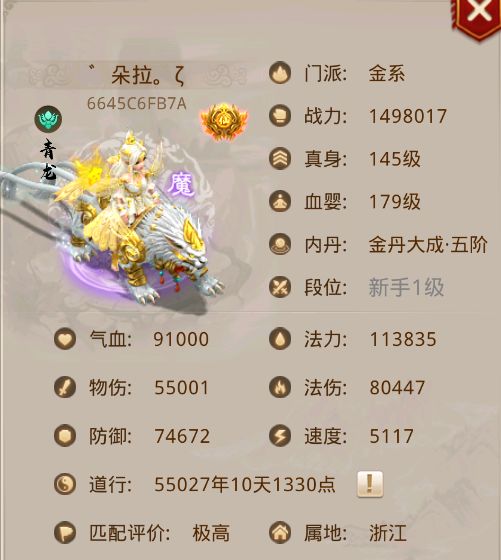Viewport: 501px width, 560px height.
Task: Click the 真身 chevrons icon
Action: [280, 159]
